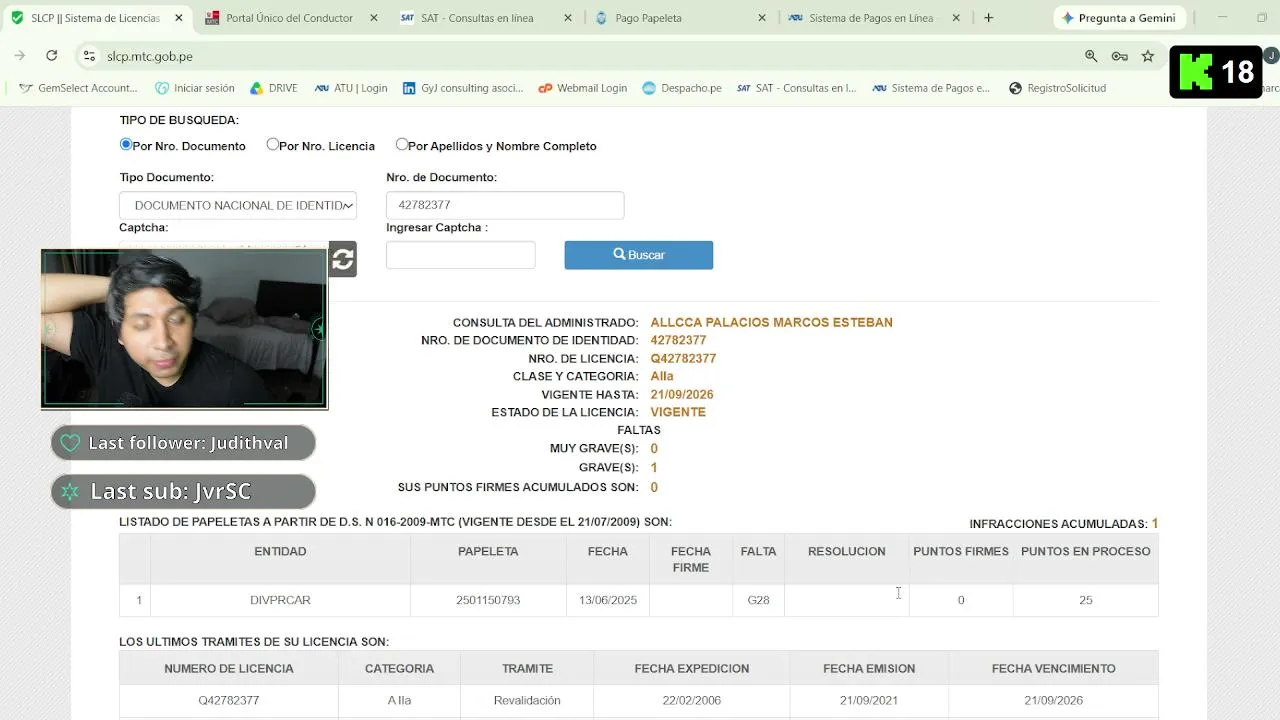The width and height of the screenshot is (1280, 720).
Task: Click the address bar URL slcp.mtc.gob.pe
Action: 150,56
